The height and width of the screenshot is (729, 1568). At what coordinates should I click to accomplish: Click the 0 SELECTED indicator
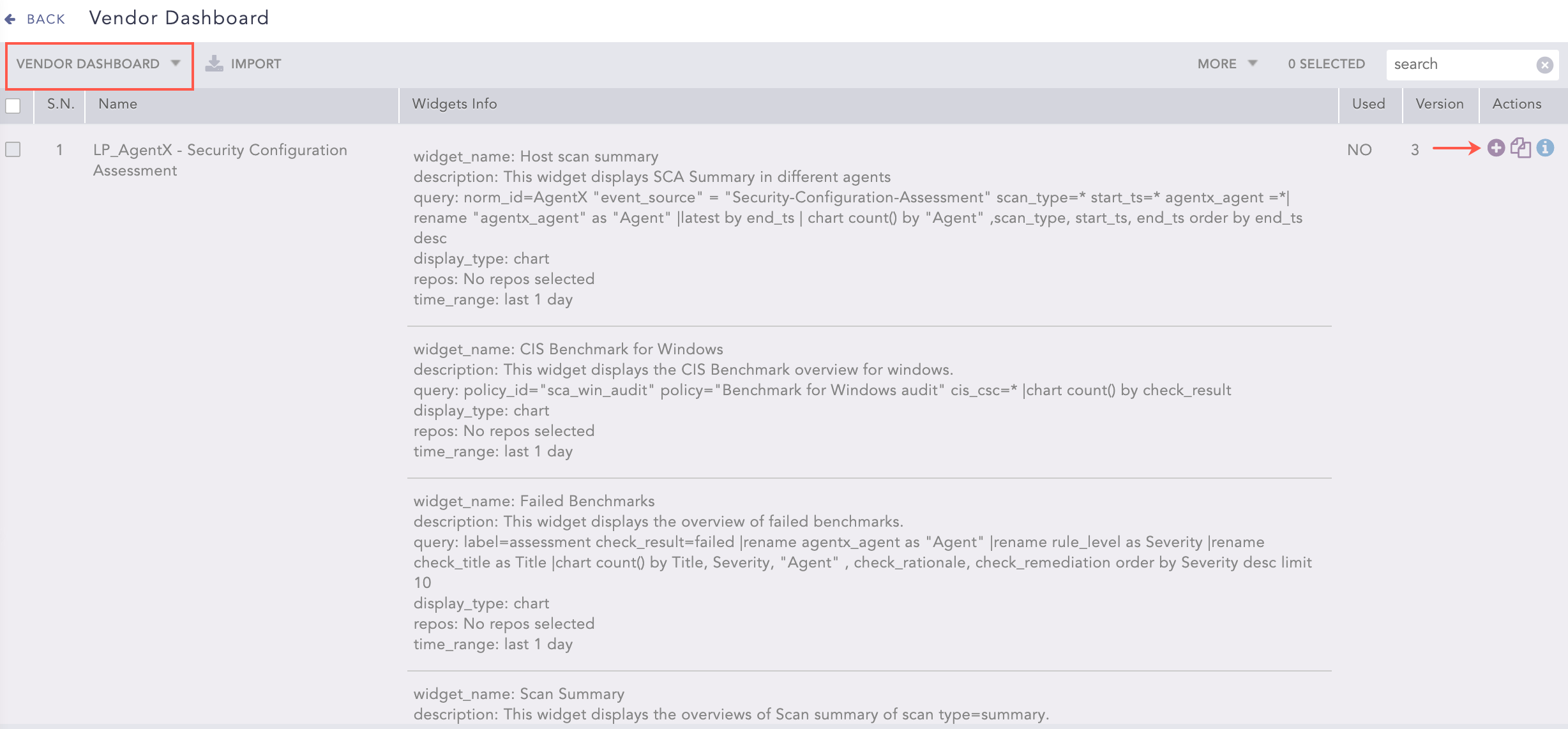(1326, 64)
